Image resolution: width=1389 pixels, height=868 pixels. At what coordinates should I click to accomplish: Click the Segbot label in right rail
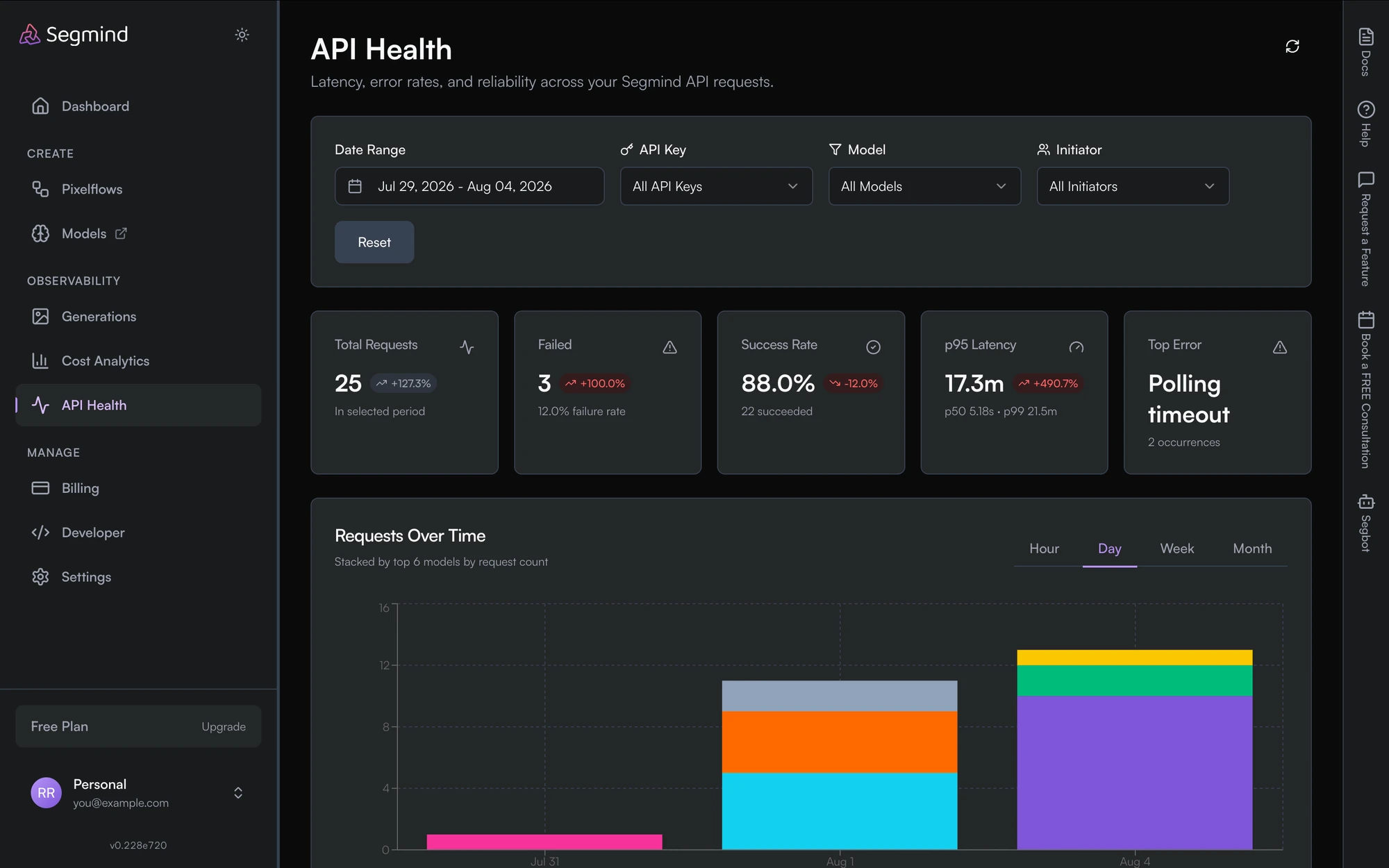pos(1365,533)
